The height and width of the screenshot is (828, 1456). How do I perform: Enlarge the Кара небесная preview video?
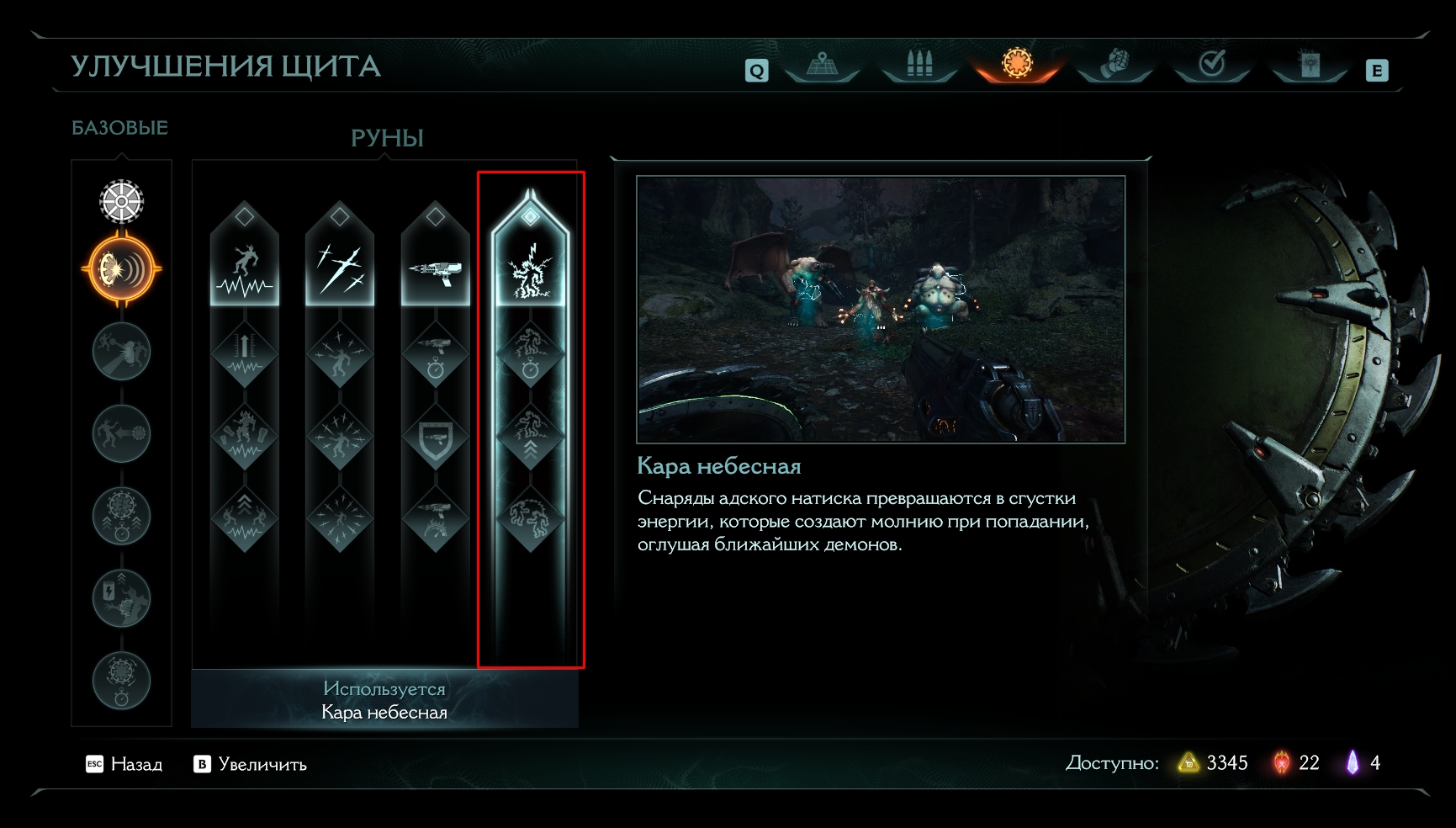coord(881,309)
